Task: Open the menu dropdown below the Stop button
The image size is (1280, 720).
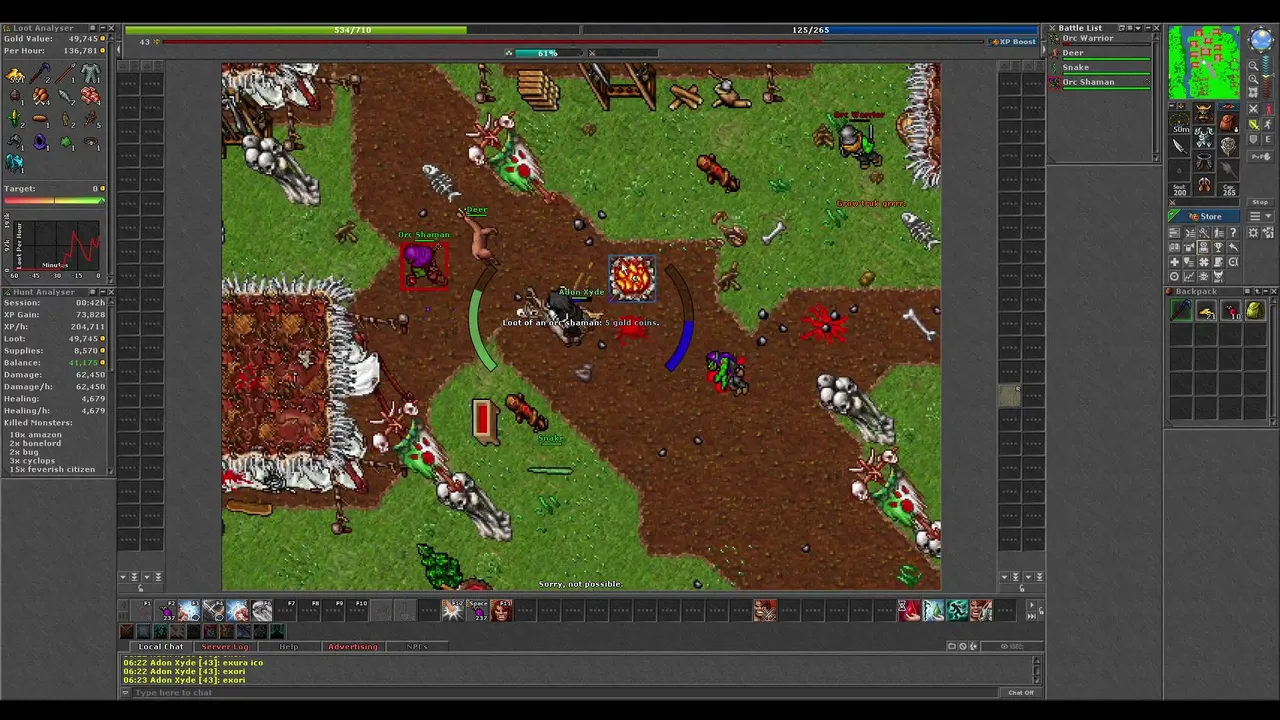Action: tap(1260, 216)
